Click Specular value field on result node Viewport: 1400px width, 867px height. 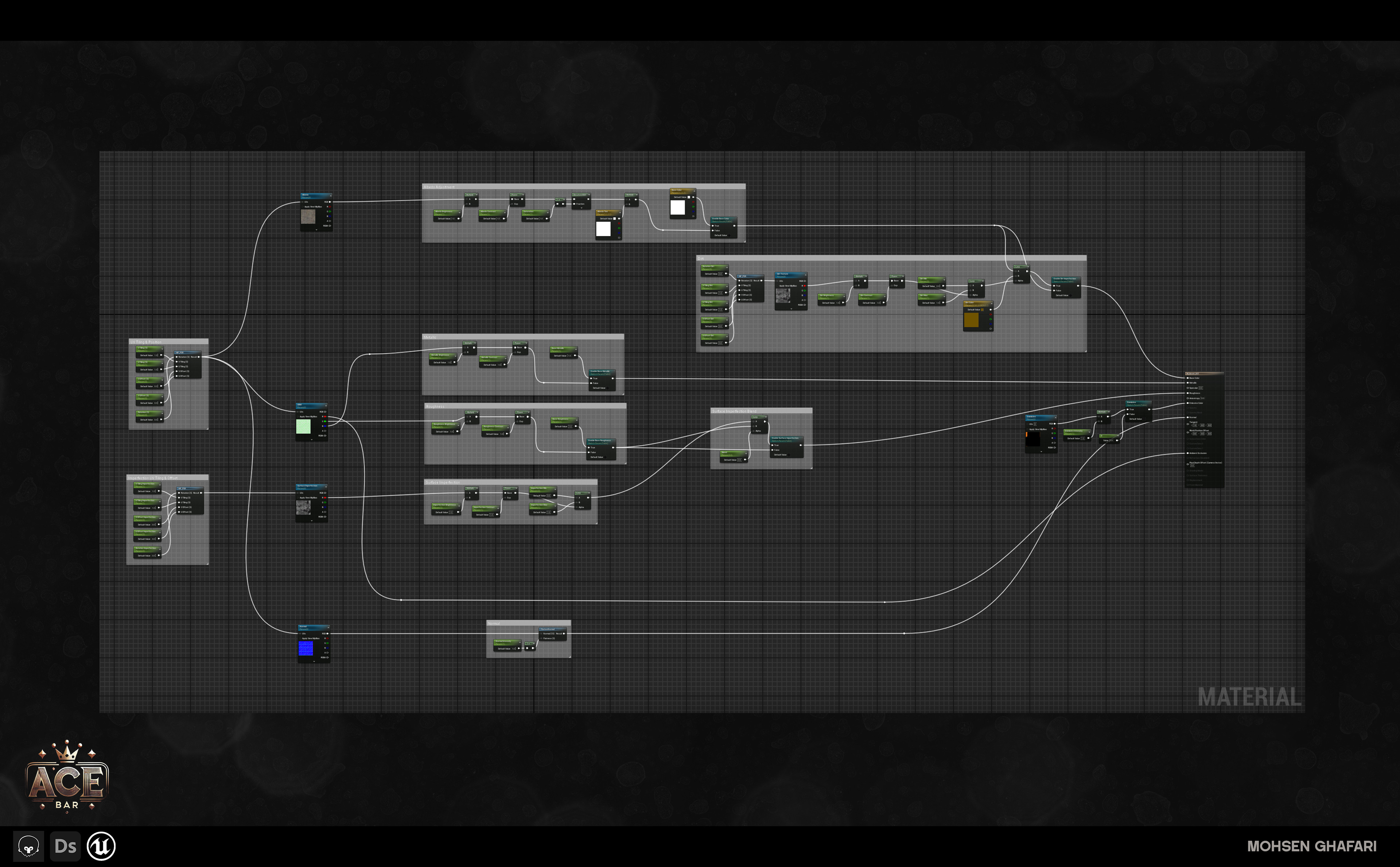1201,388
